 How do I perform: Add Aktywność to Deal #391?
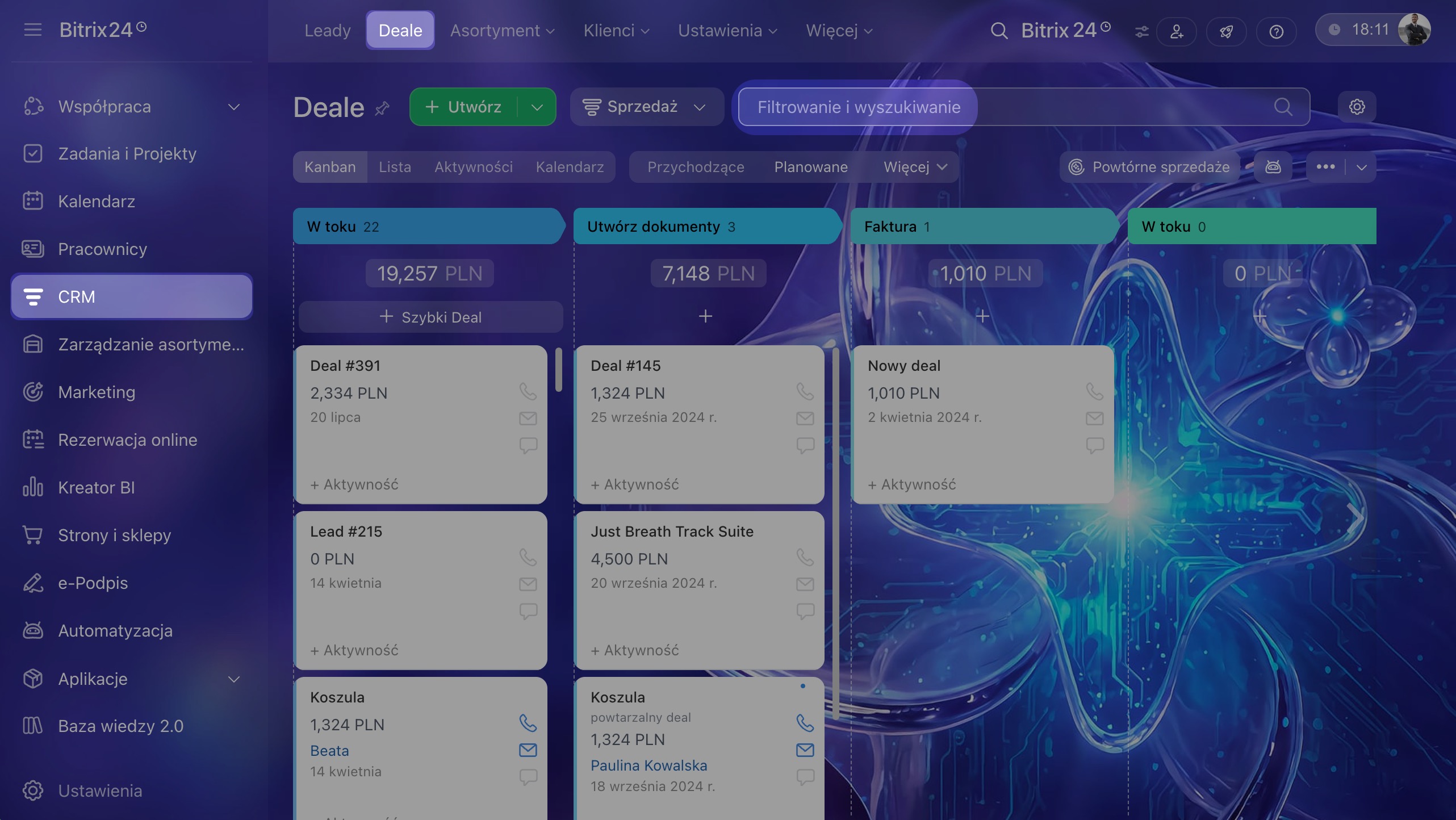tap(354, 484)
